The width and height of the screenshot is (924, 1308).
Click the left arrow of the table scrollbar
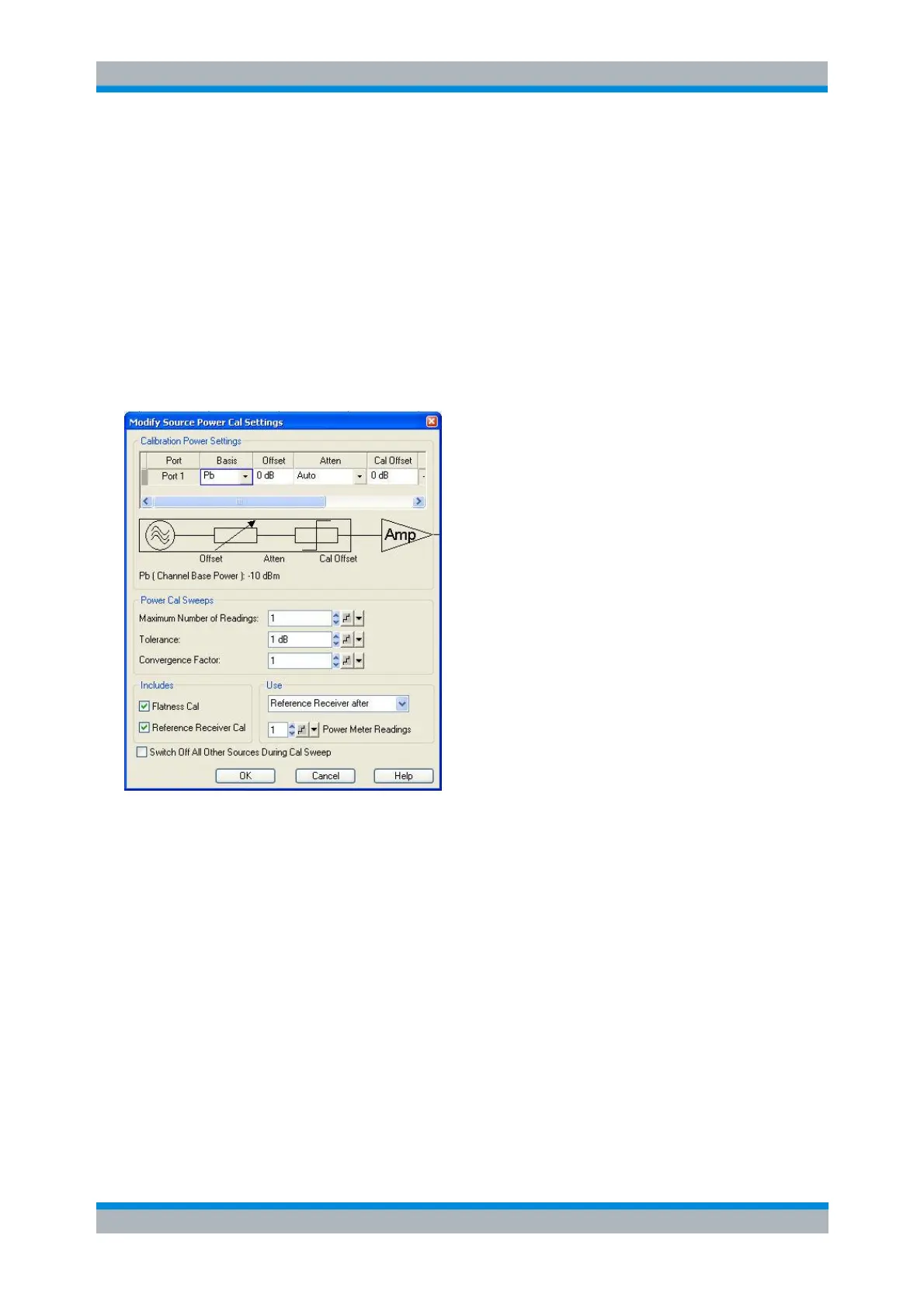tap(146, 502)
